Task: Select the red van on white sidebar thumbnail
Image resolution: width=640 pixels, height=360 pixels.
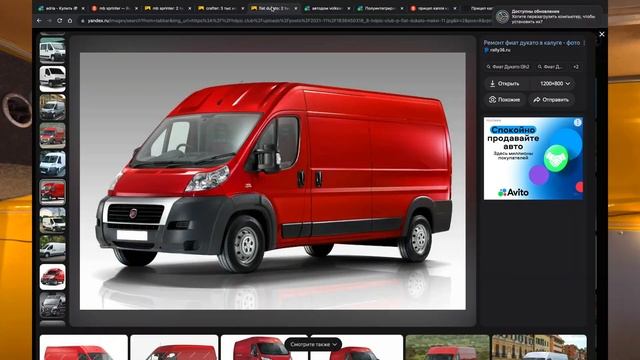Action: pyautogui.click(x=53, y=277)
